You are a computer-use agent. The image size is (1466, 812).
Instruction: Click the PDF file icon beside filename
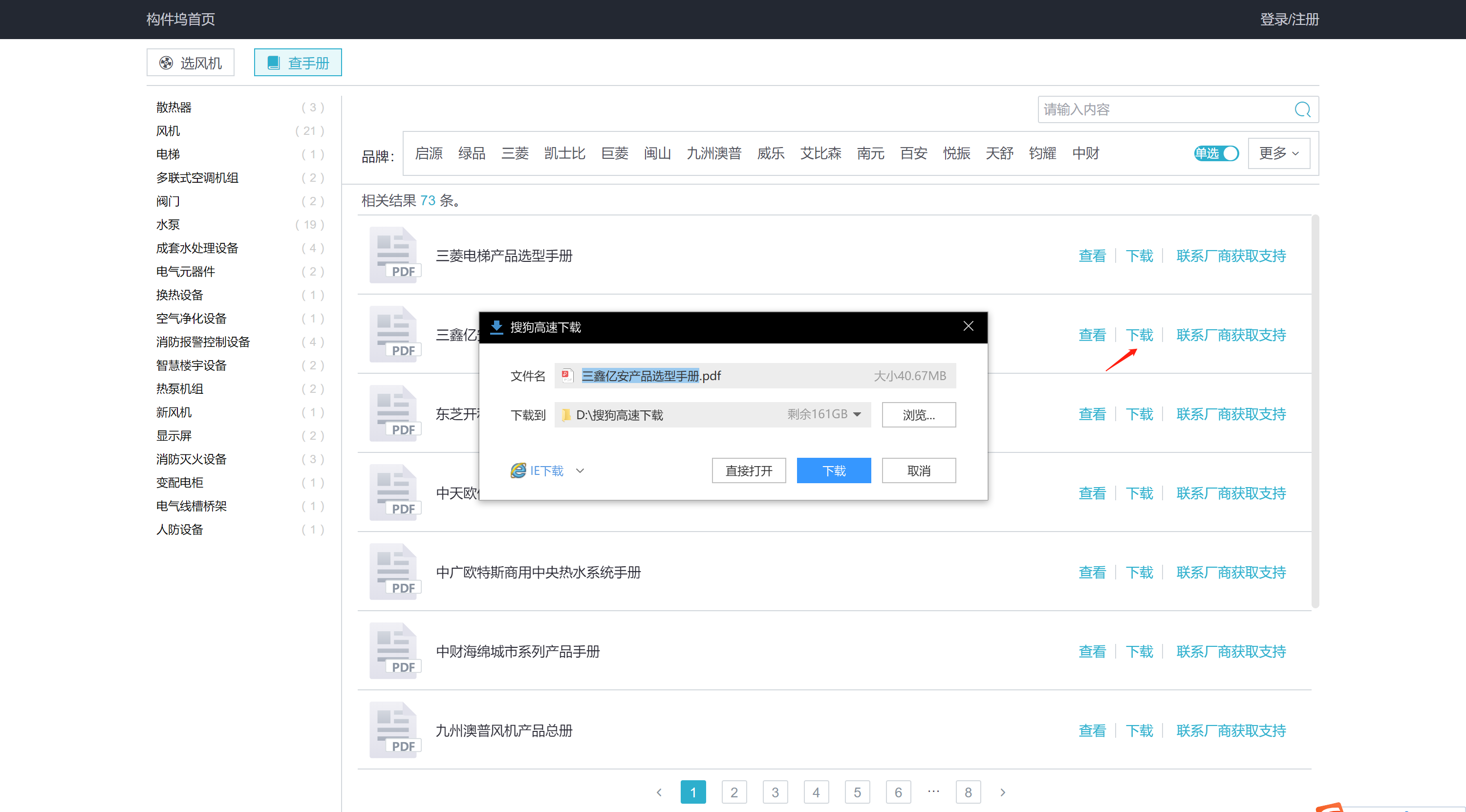(x=566, y=376)
